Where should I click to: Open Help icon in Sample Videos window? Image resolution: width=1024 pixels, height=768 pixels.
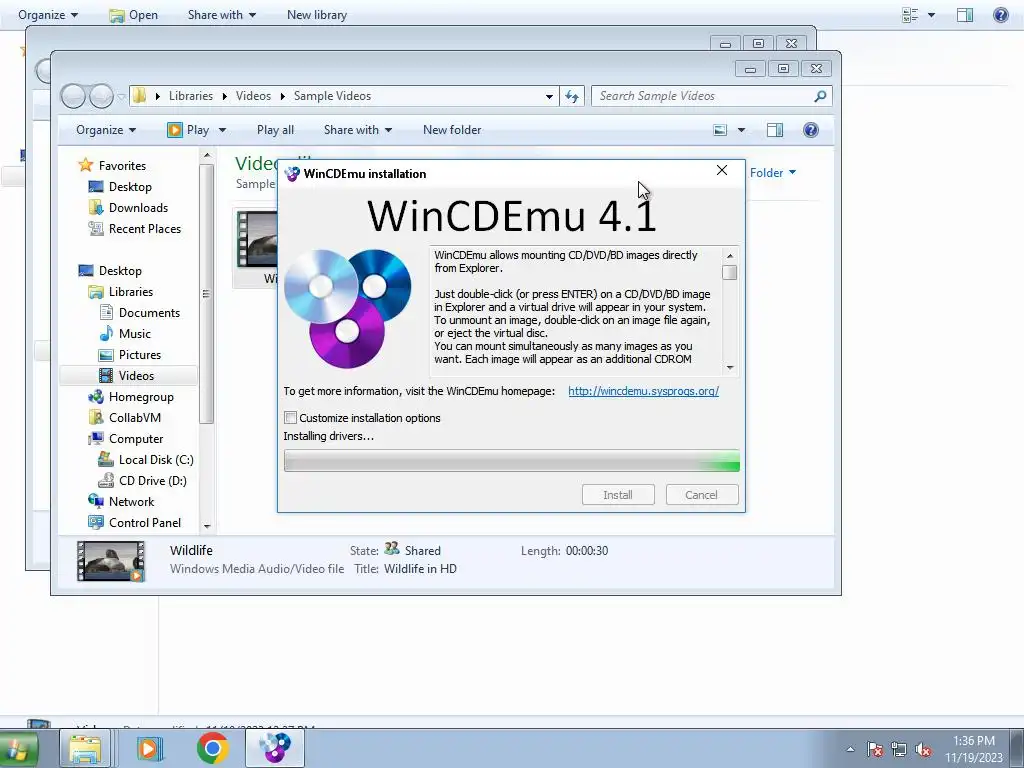pyautogui.click(x=810, y=130)
